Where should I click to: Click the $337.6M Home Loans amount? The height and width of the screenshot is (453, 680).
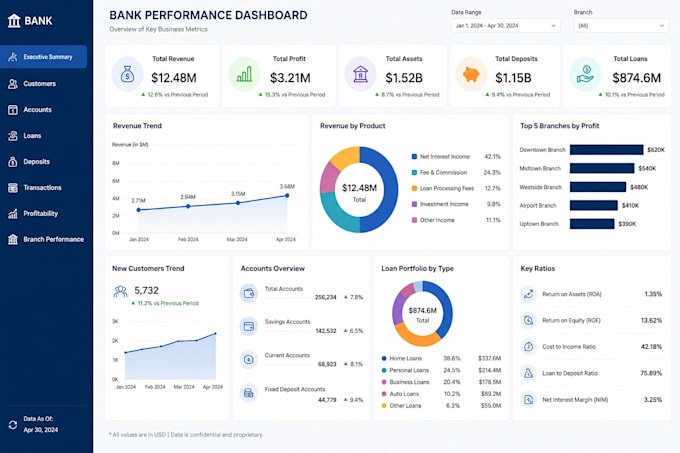[x=490, y=358]
